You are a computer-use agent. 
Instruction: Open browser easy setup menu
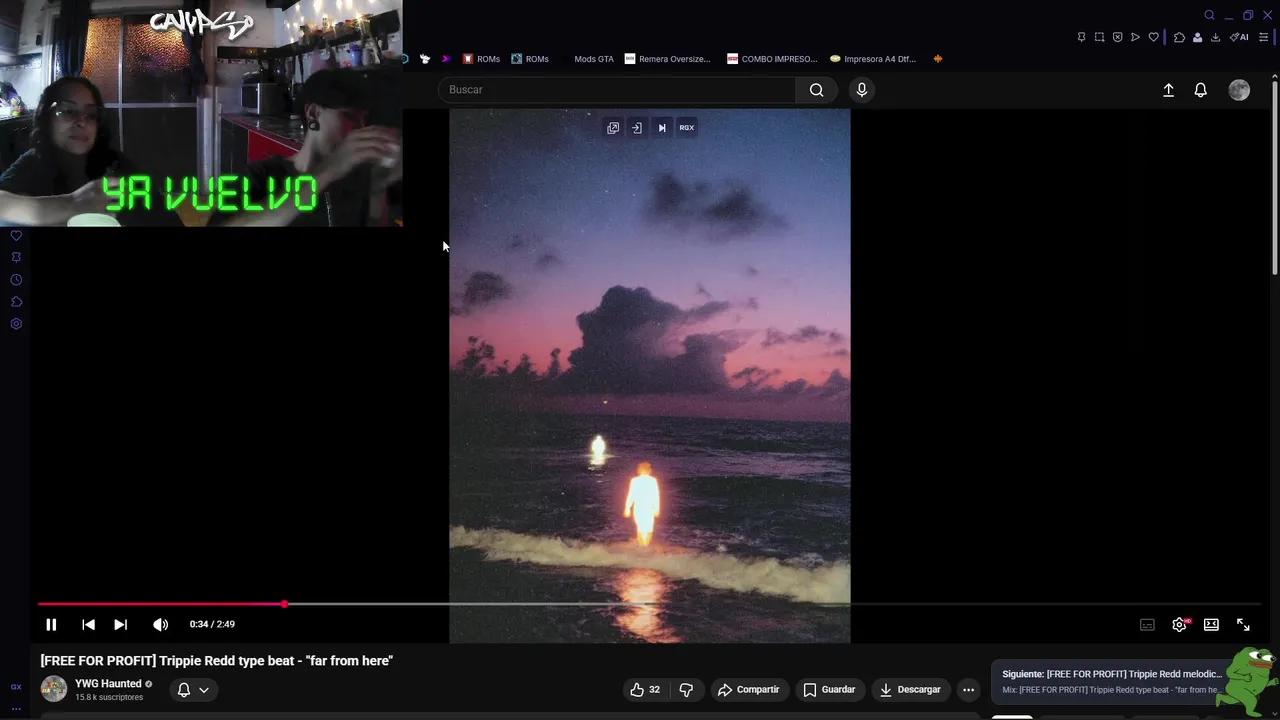(1264, 37)
